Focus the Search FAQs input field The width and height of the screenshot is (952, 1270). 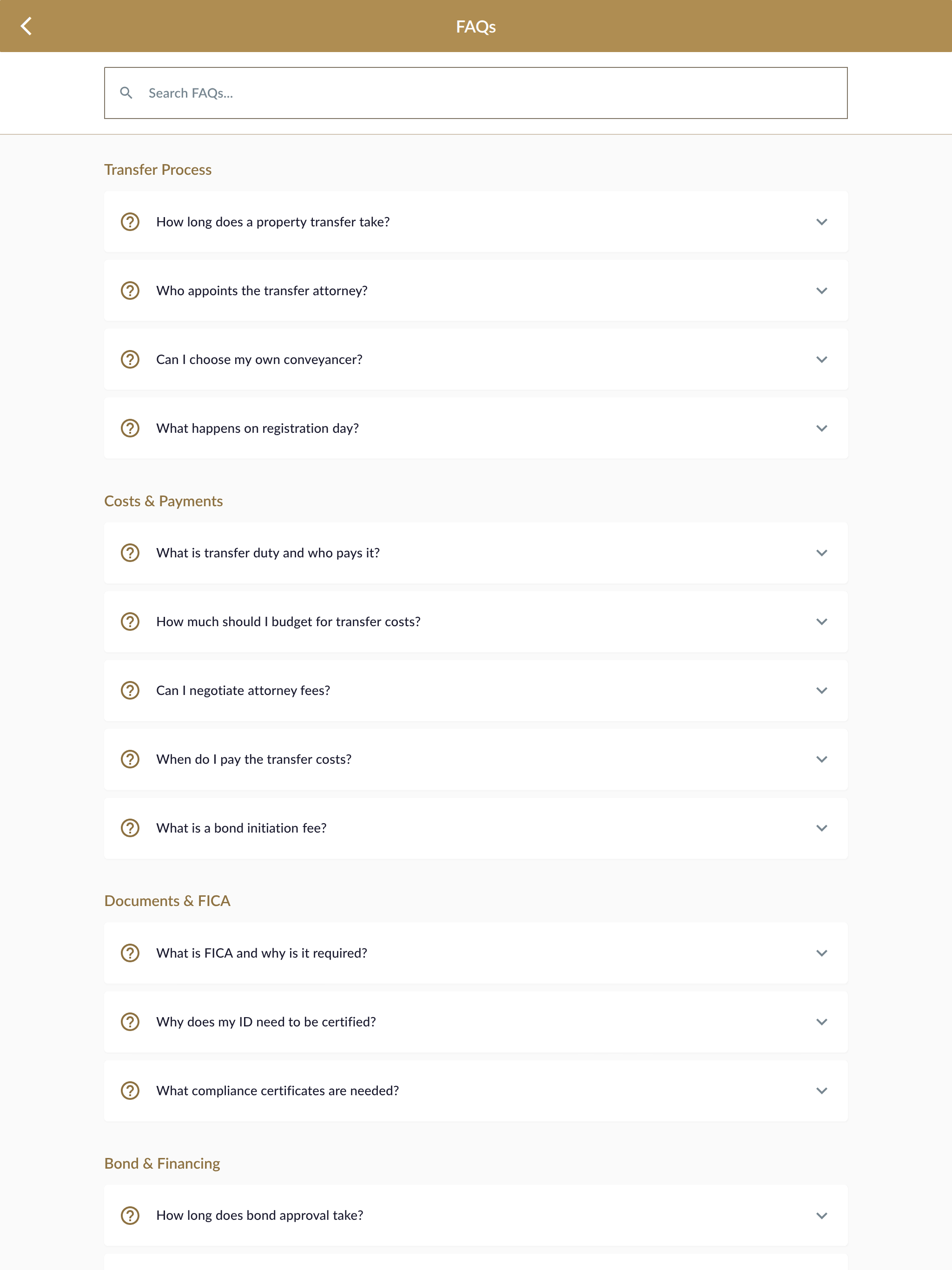coord(476,93)
